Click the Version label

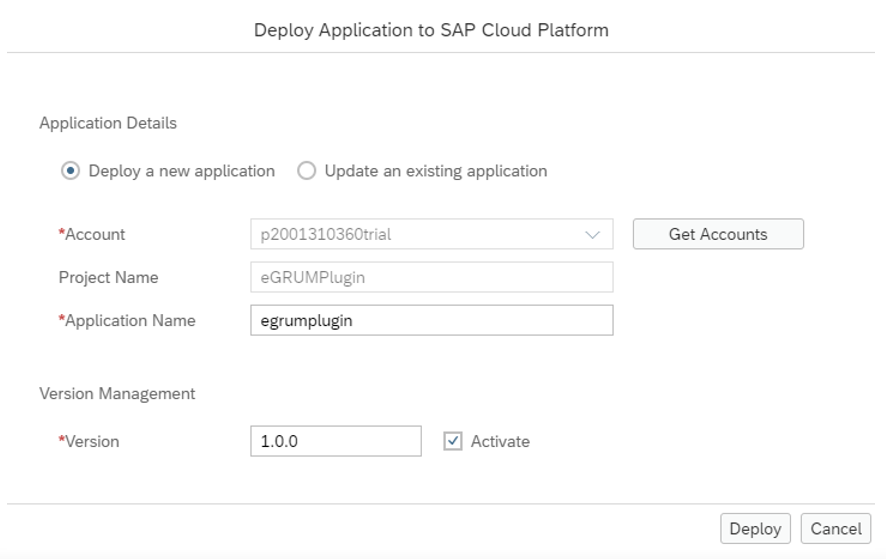coord(89,441)
